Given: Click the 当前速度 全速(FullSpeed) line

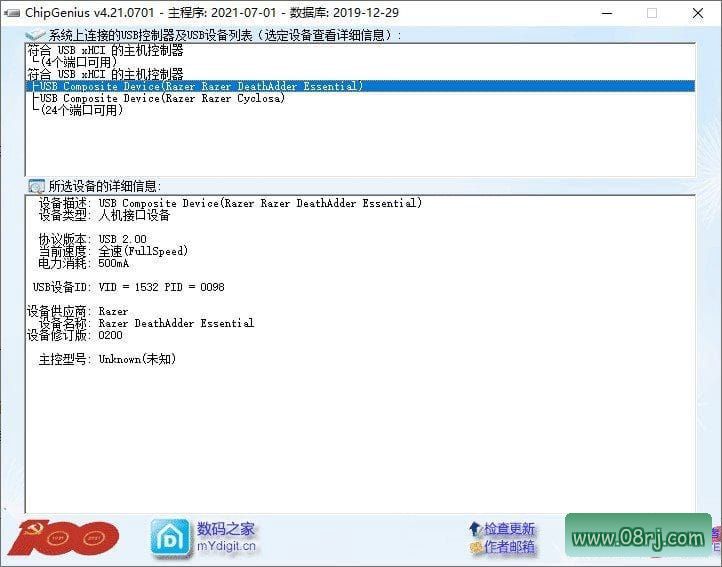Looking at the screenshot, I should 113,251.
